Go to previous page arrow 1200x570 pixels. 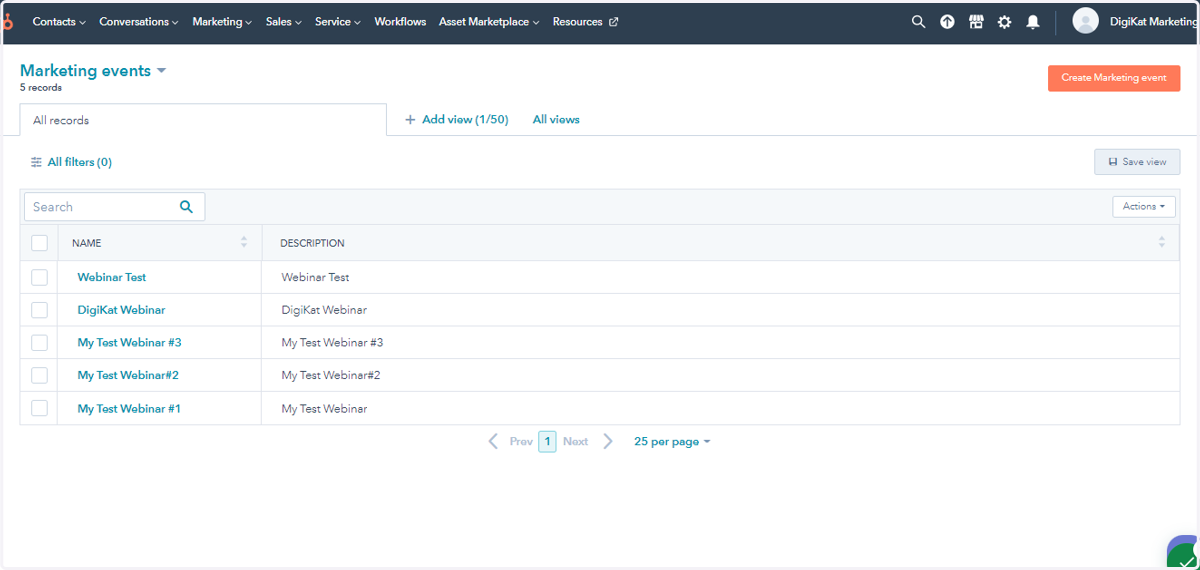point(493,441)
